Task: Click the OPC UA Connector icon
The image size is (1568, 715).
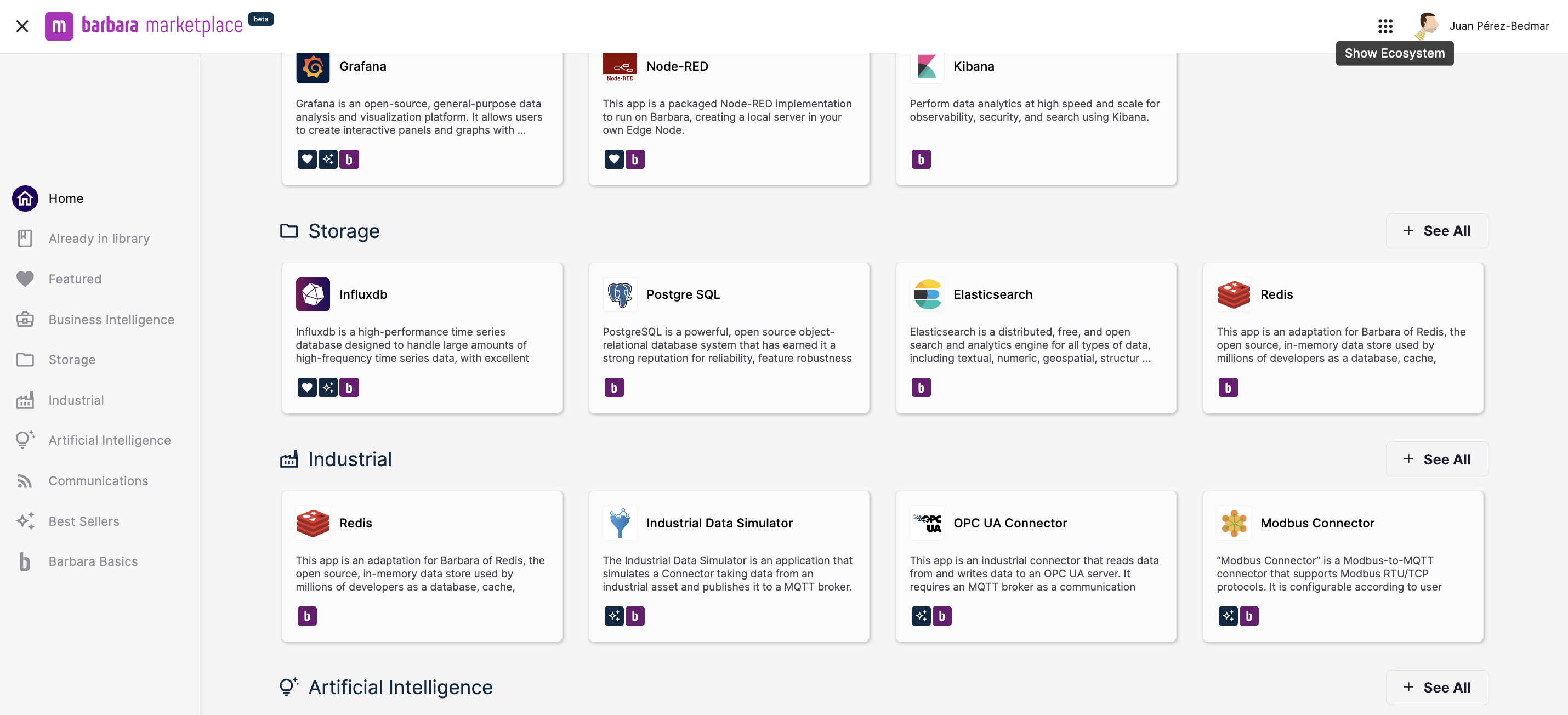Action: (927, 523)
